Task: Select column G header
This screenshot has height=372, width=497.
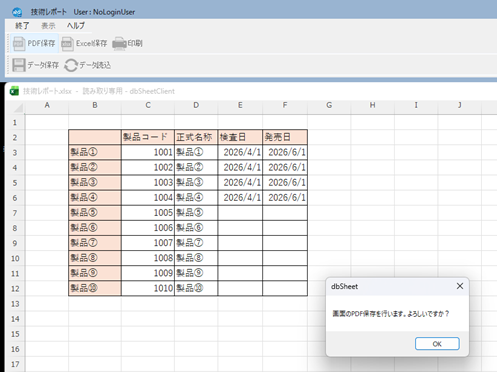Action: (x=329, y=105)
